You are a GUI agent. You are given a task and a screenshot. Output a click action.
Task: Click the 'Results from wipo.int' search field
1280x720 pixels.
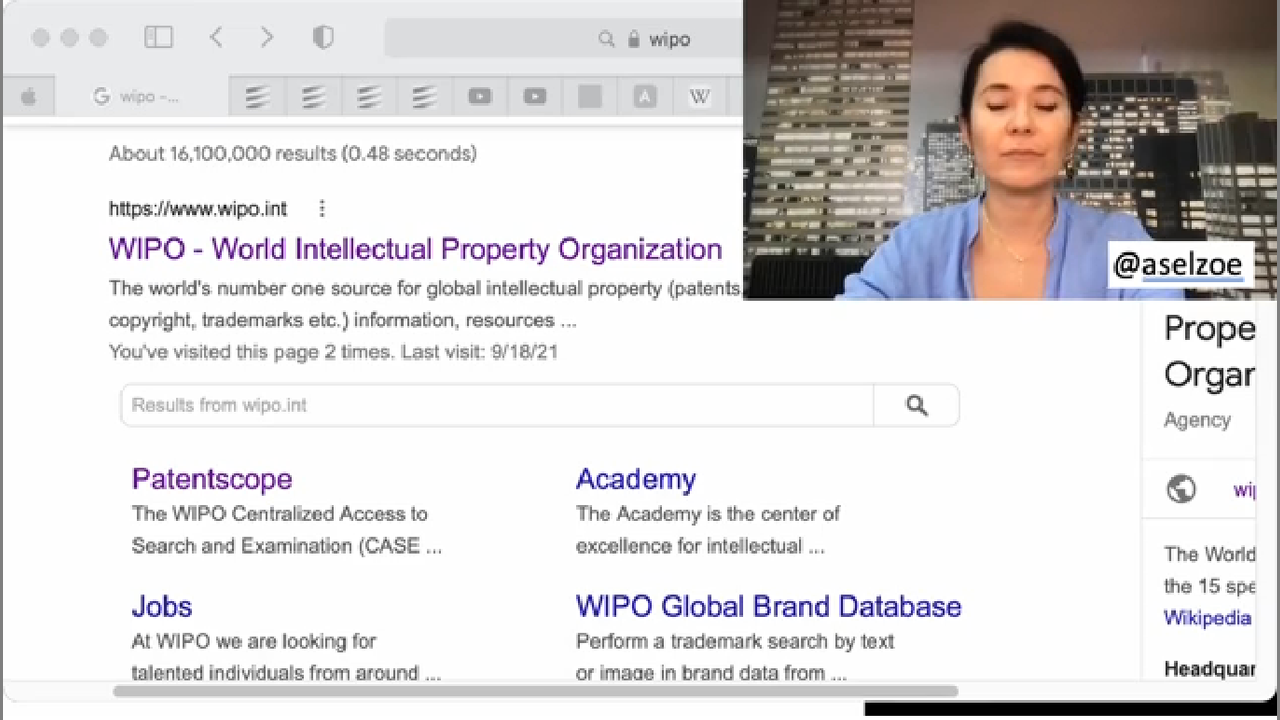497,405
